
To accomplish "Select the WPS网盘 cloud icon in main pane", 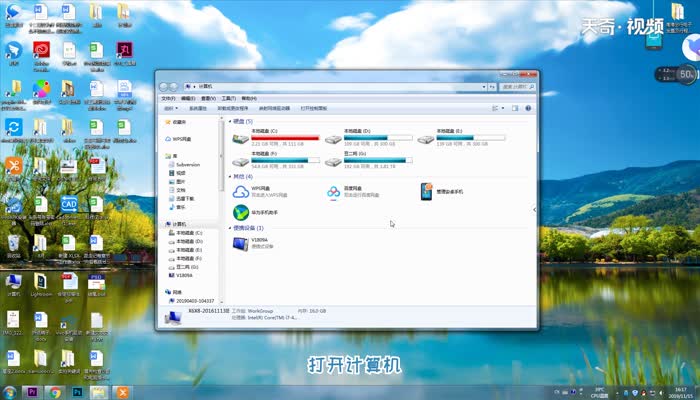I will click(241, 192).
